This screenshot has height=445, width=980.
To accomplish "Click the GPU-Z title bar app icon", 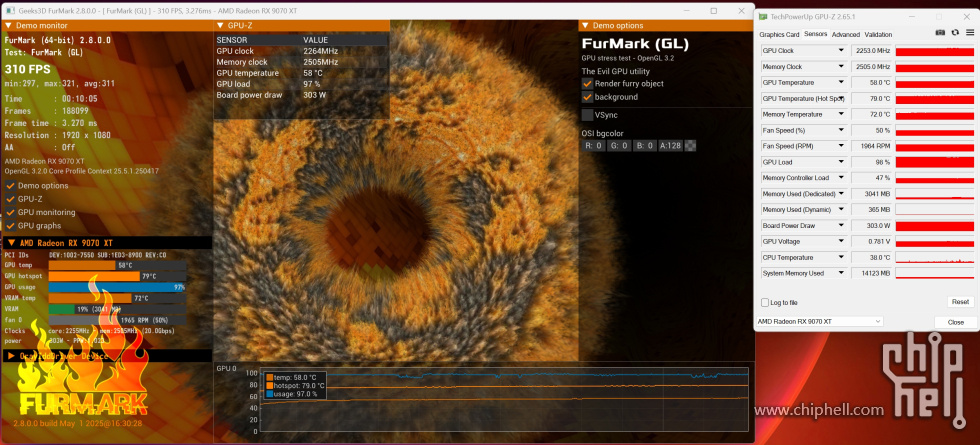I will (x=763, y=17).
